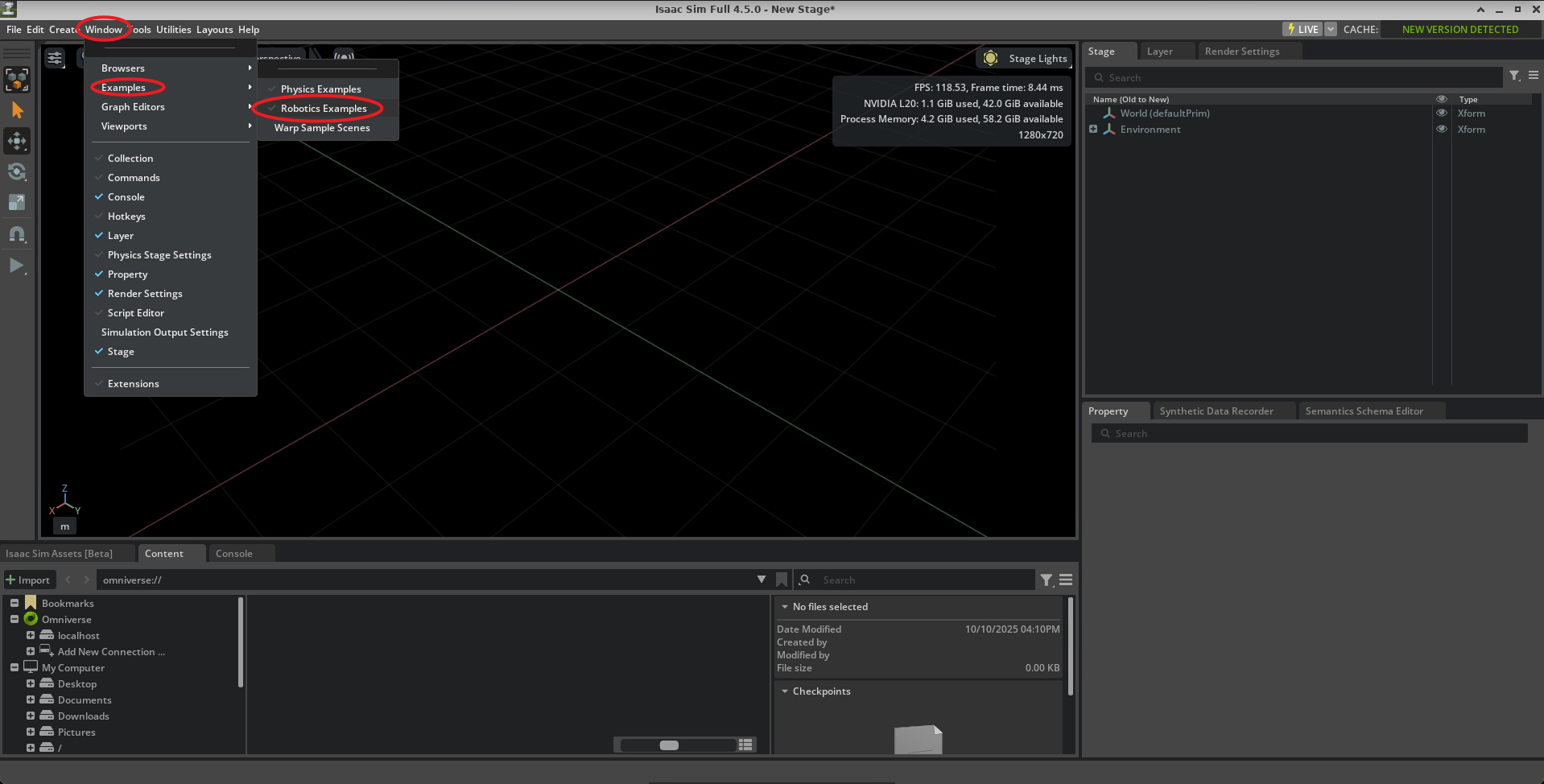Enable Script Editor in Window menu
Image resolution: width=1544 pixels, height=784 pixels.
[135, 313]
